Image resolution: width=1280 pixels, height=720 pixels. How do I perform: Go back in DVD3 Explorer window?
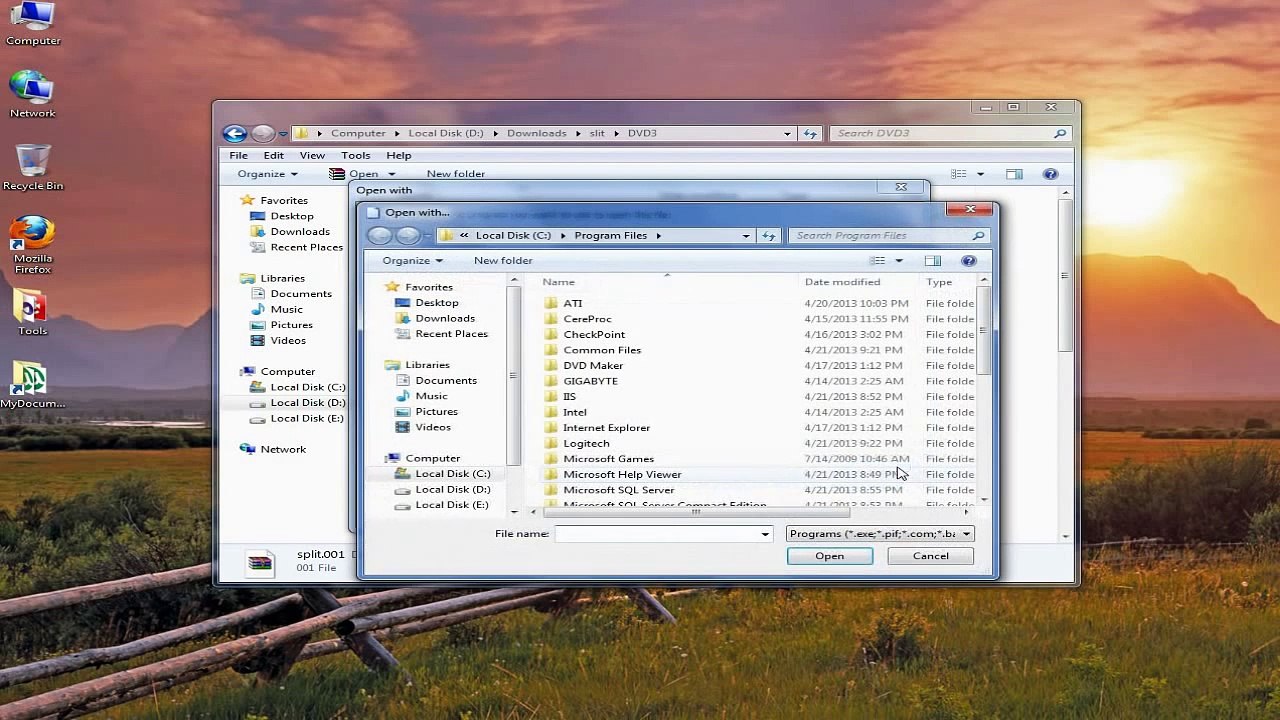[235, 133]
